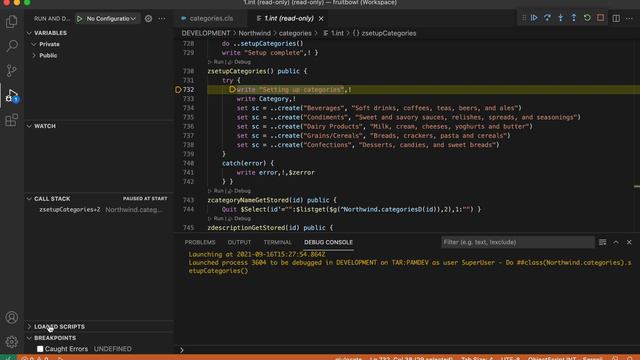Open the Search view in activity bar
Screen dimensions: 640x360
tap(11, 46)
